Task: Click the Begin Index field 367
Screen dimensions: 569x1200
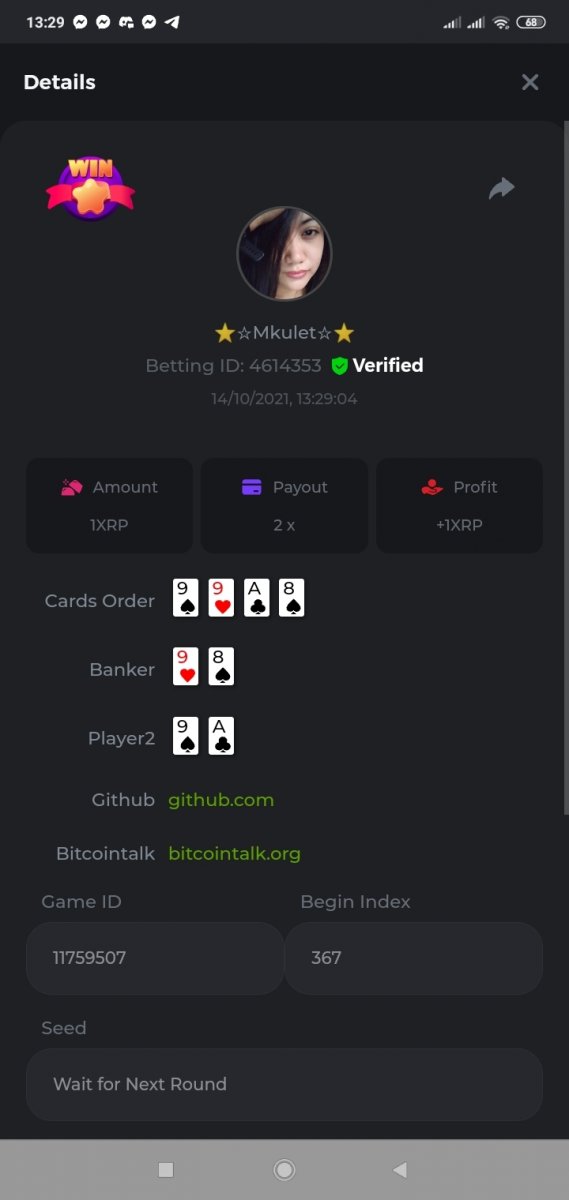Action: pos(414,958)
